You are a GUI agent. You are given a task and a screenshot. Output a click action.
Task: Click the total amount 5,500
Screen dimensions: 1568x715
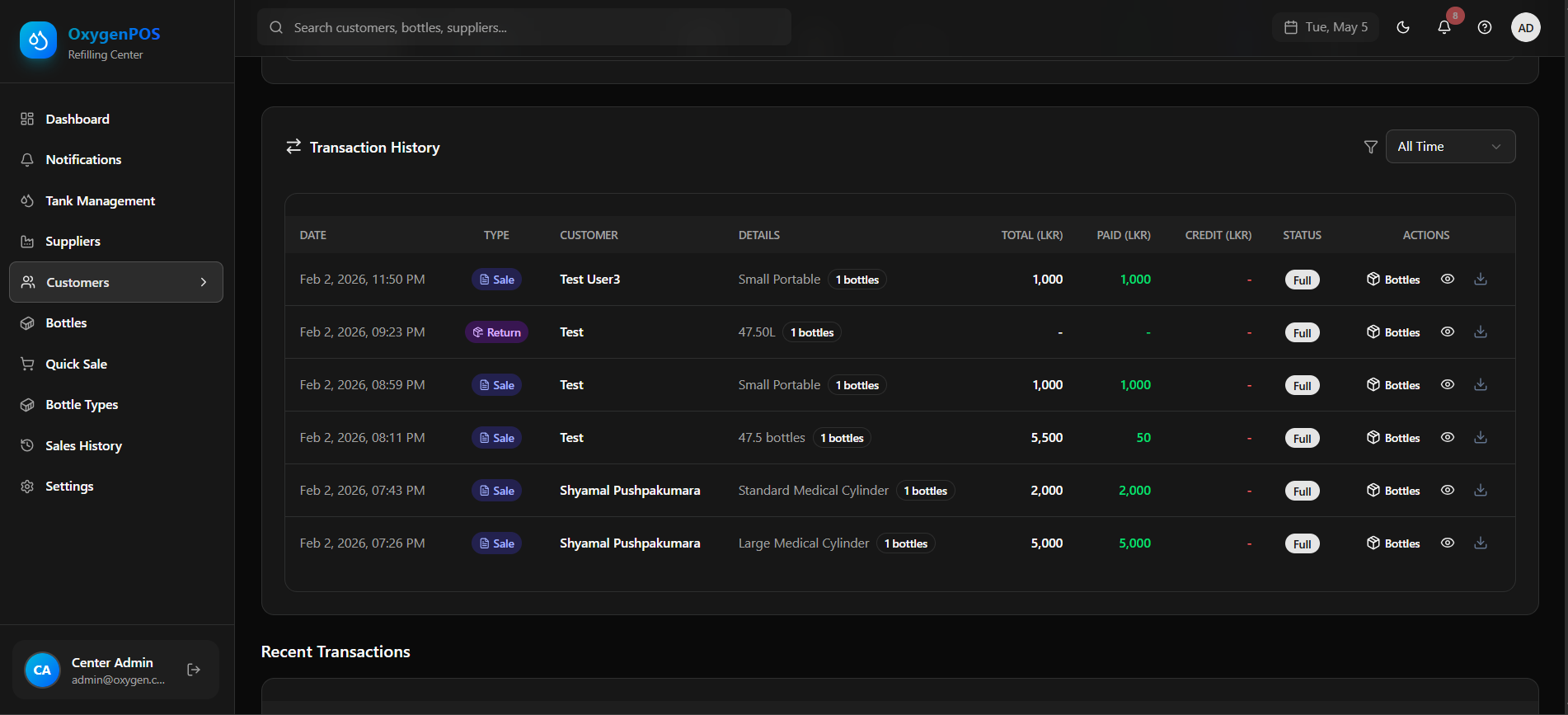tap(1047, 438)
